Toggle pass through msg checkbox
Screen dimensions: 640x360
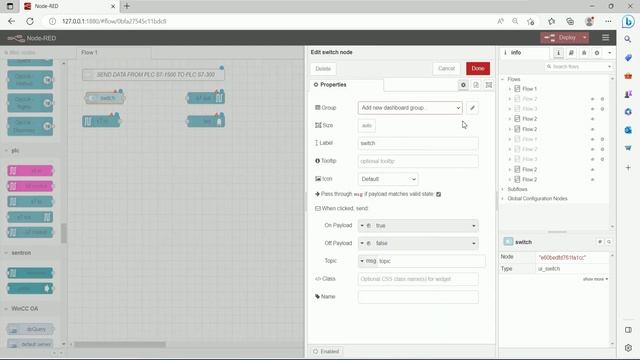click(x=438, y=194)
